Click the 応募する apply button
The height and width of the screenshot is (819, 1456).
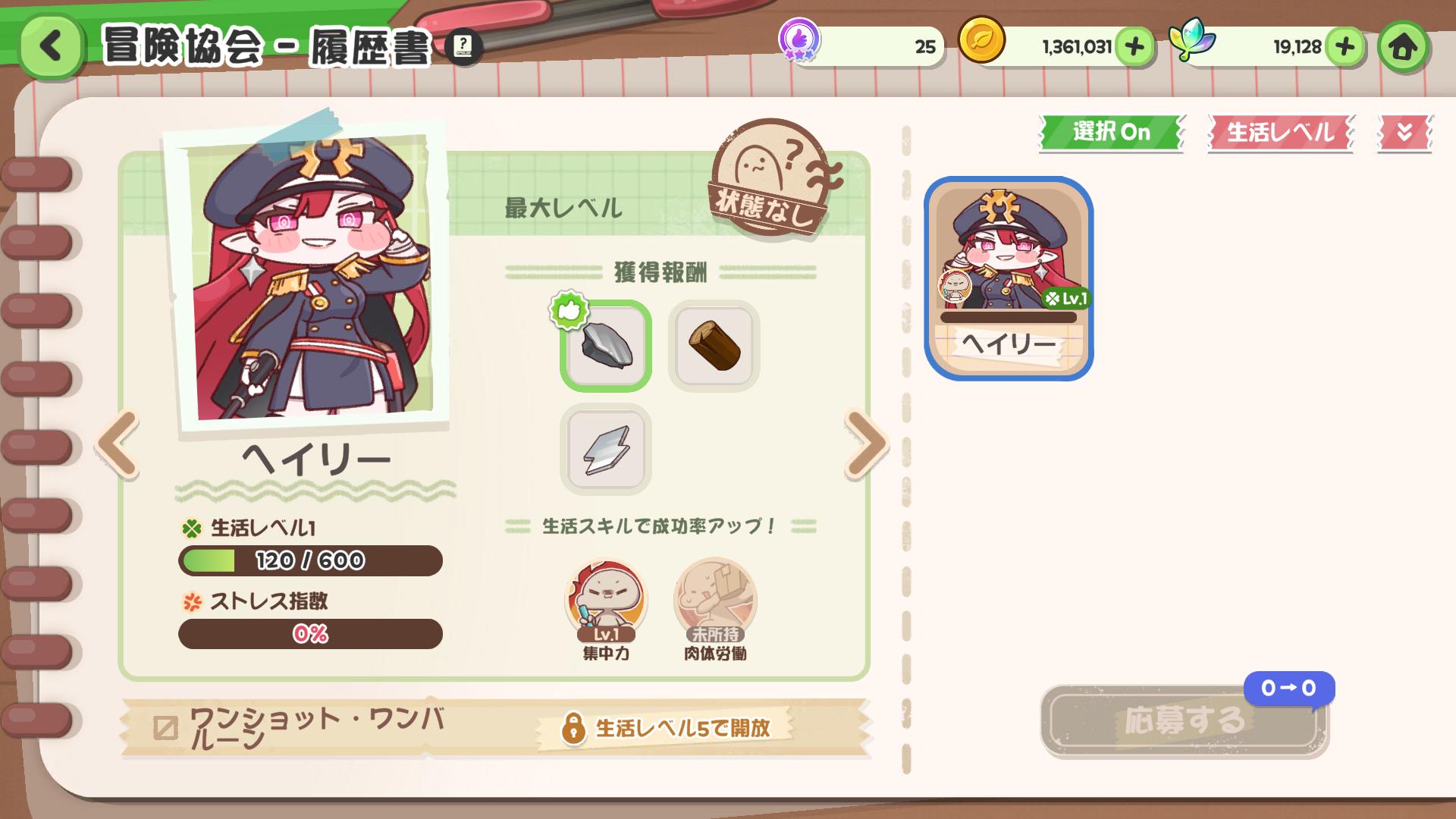(1184, 720)
